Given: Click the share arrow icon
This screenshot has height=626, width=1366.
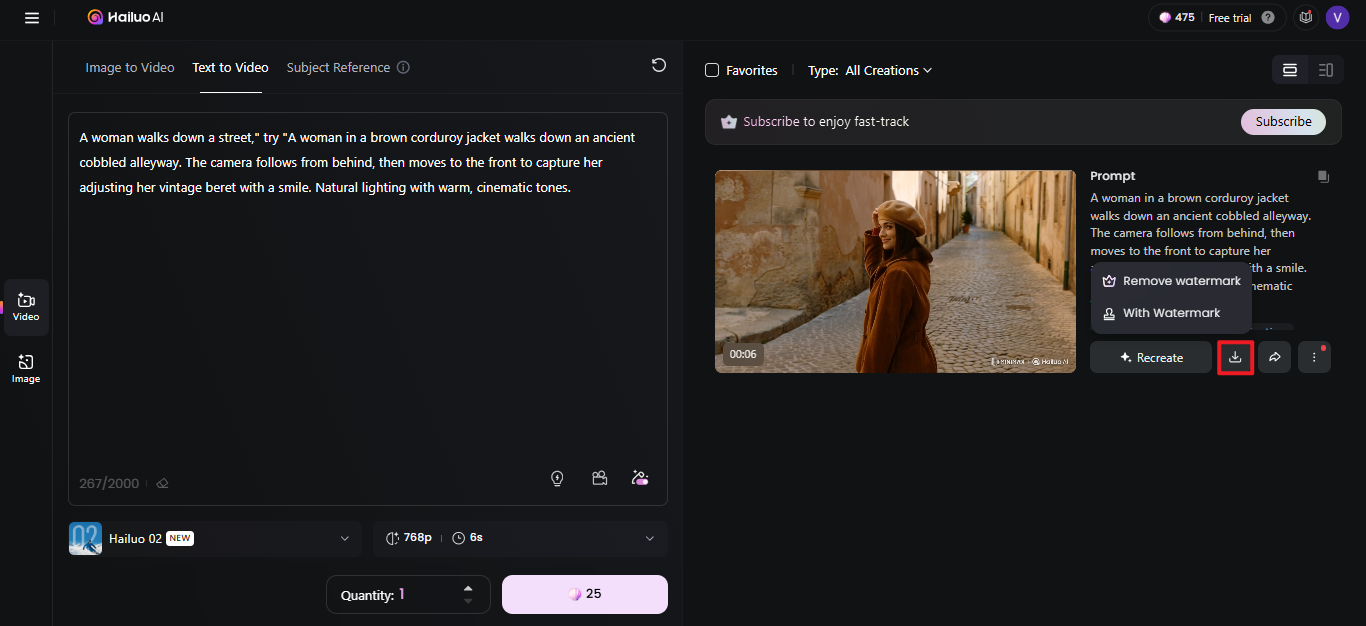Looking at the screenshot, I should point(1275,357).
